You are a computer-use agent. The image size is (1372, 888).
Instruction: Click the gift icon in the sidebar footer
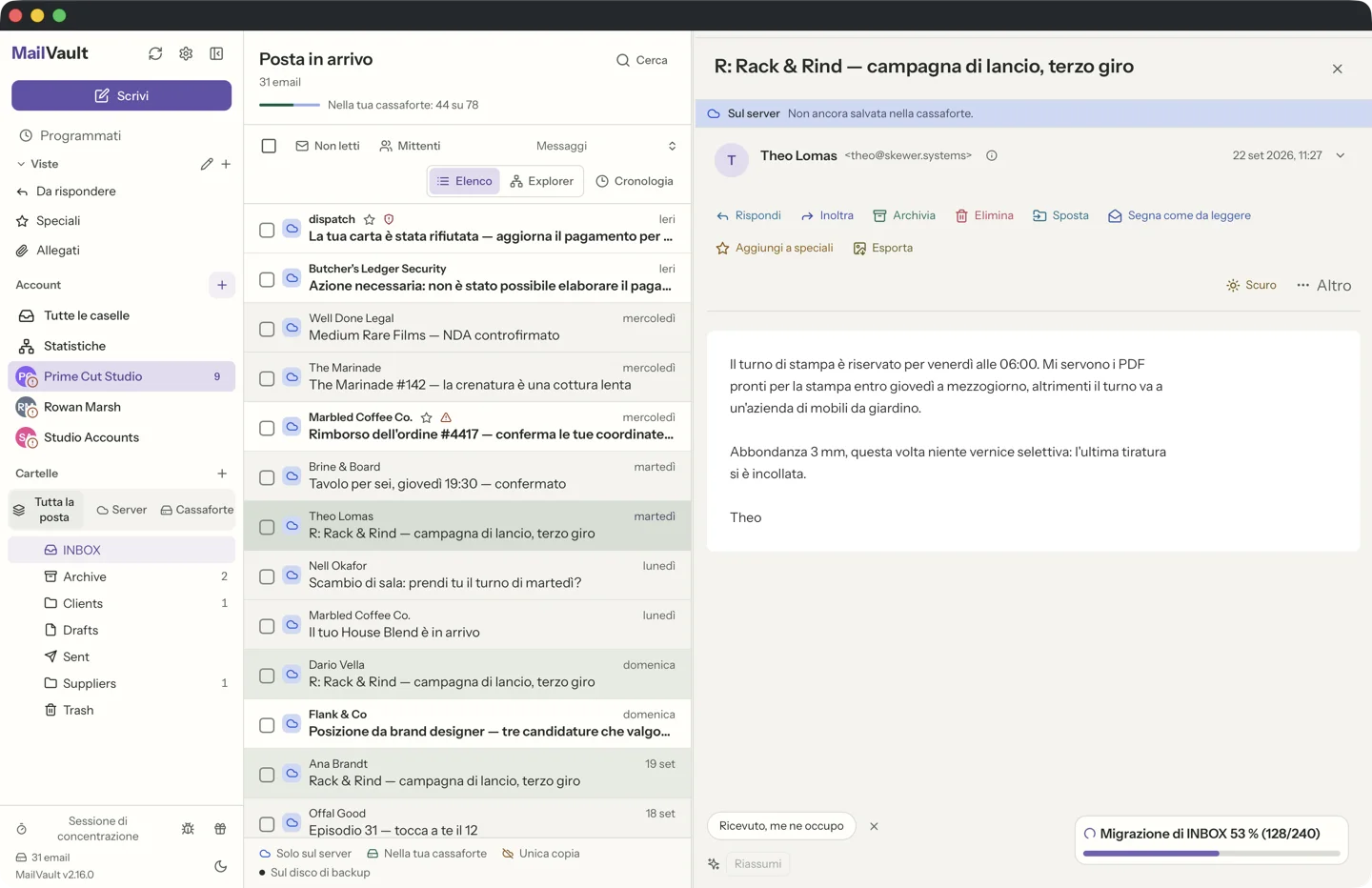(x=220, y=829)
